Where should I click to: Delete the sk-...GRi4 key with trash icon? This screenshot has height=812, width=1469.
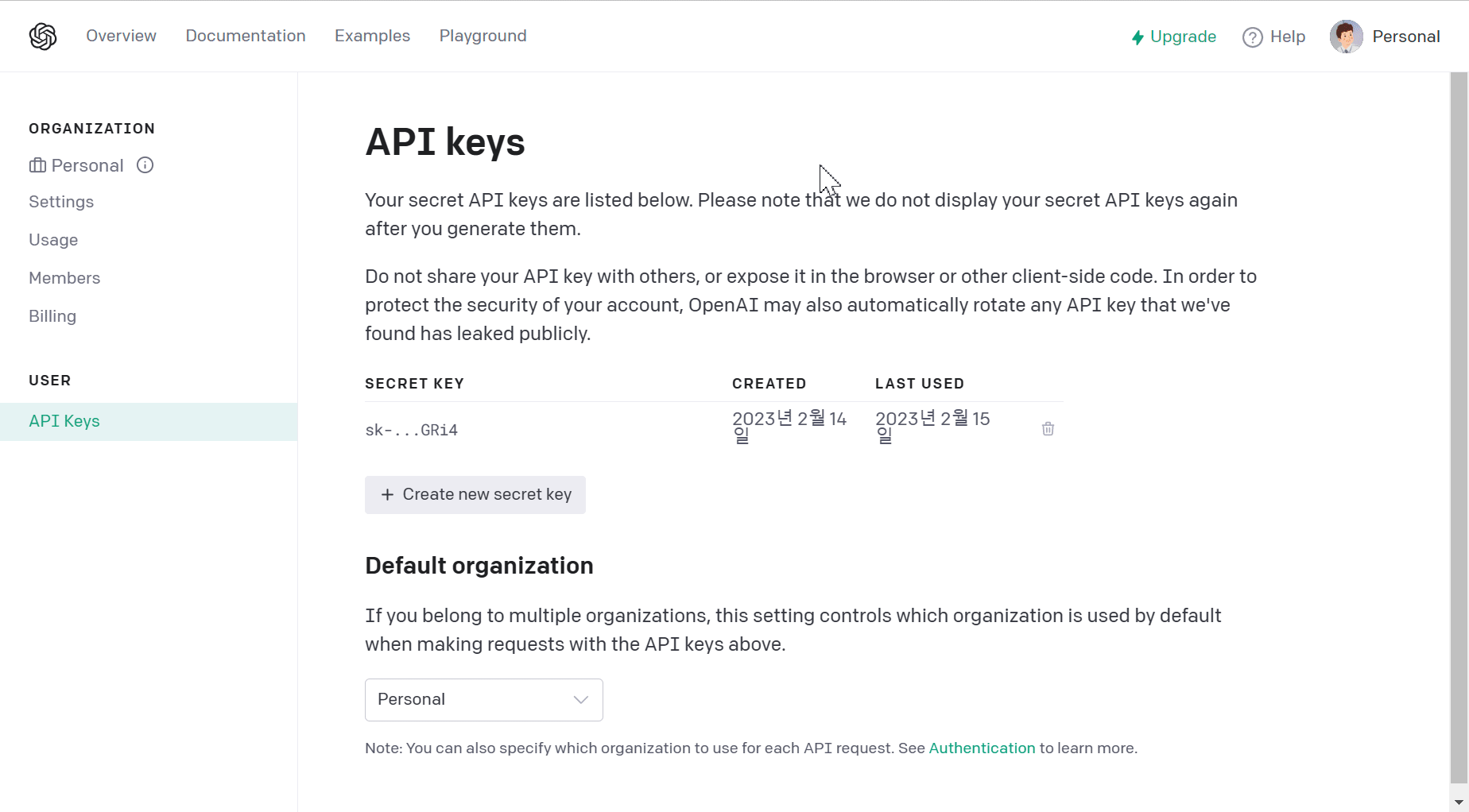tap(1048, 429)
